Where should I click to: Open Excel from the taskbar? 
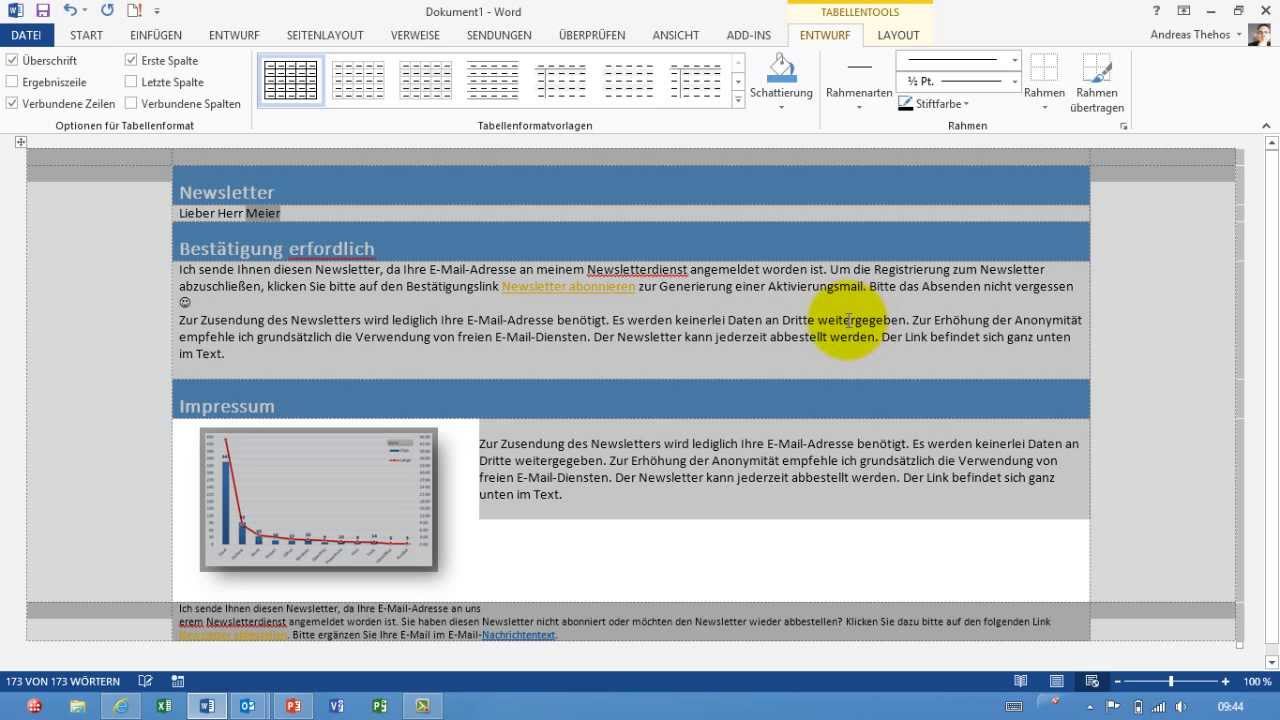coord(164,706)
